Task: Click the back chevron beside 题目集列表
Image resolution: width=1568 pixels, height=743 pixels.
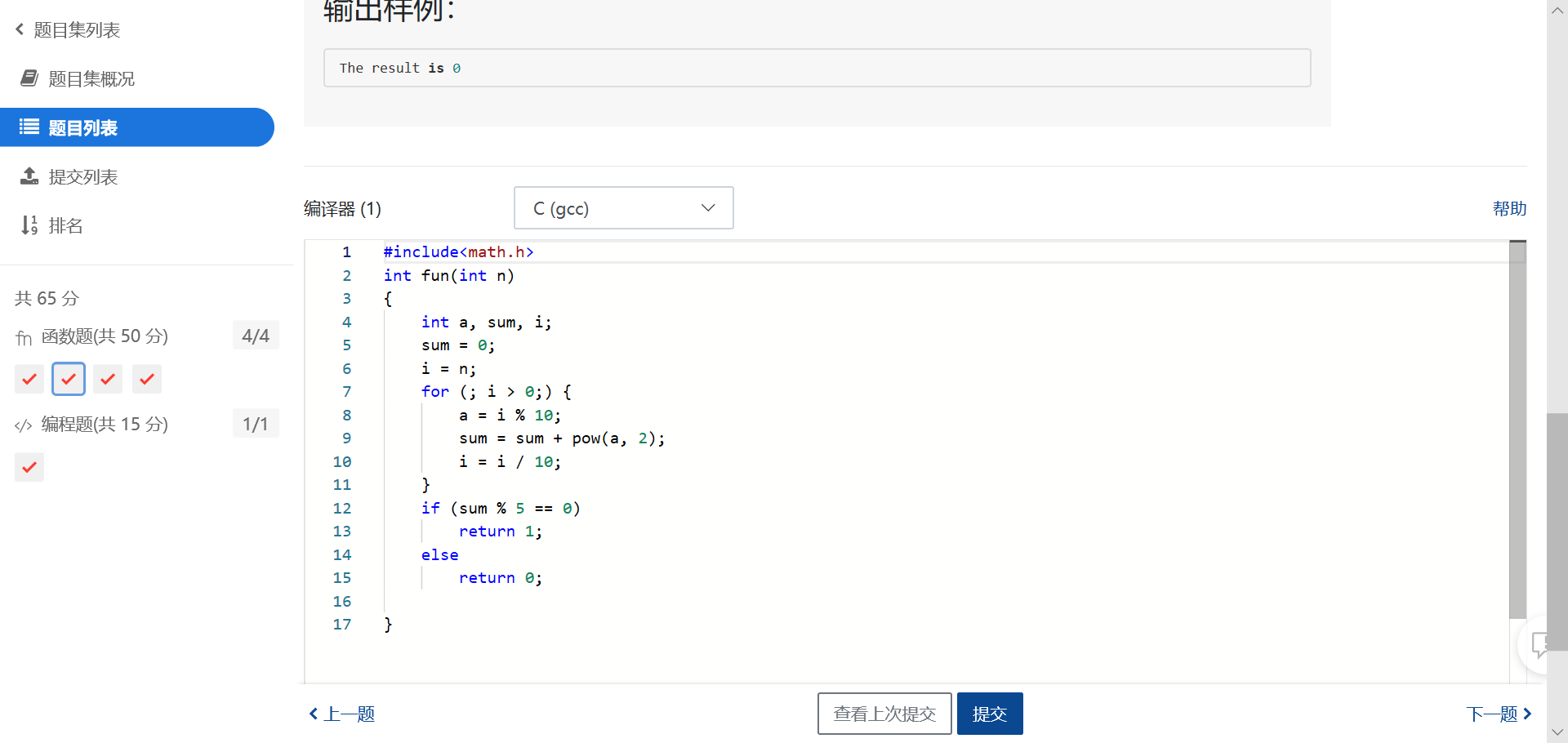Action: click(x=20, y=29)
